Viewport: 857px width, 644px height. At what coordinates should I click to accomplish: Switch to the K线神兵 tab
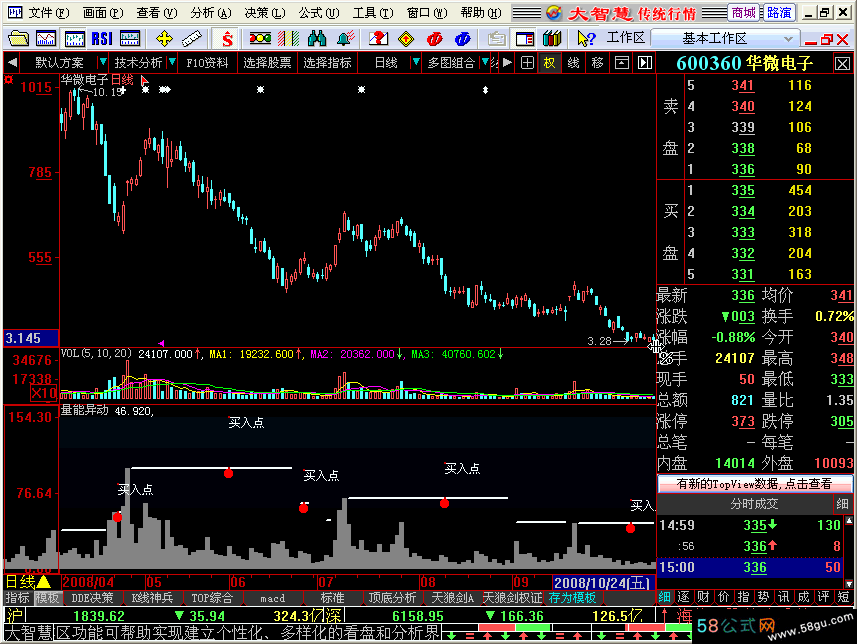152,598
